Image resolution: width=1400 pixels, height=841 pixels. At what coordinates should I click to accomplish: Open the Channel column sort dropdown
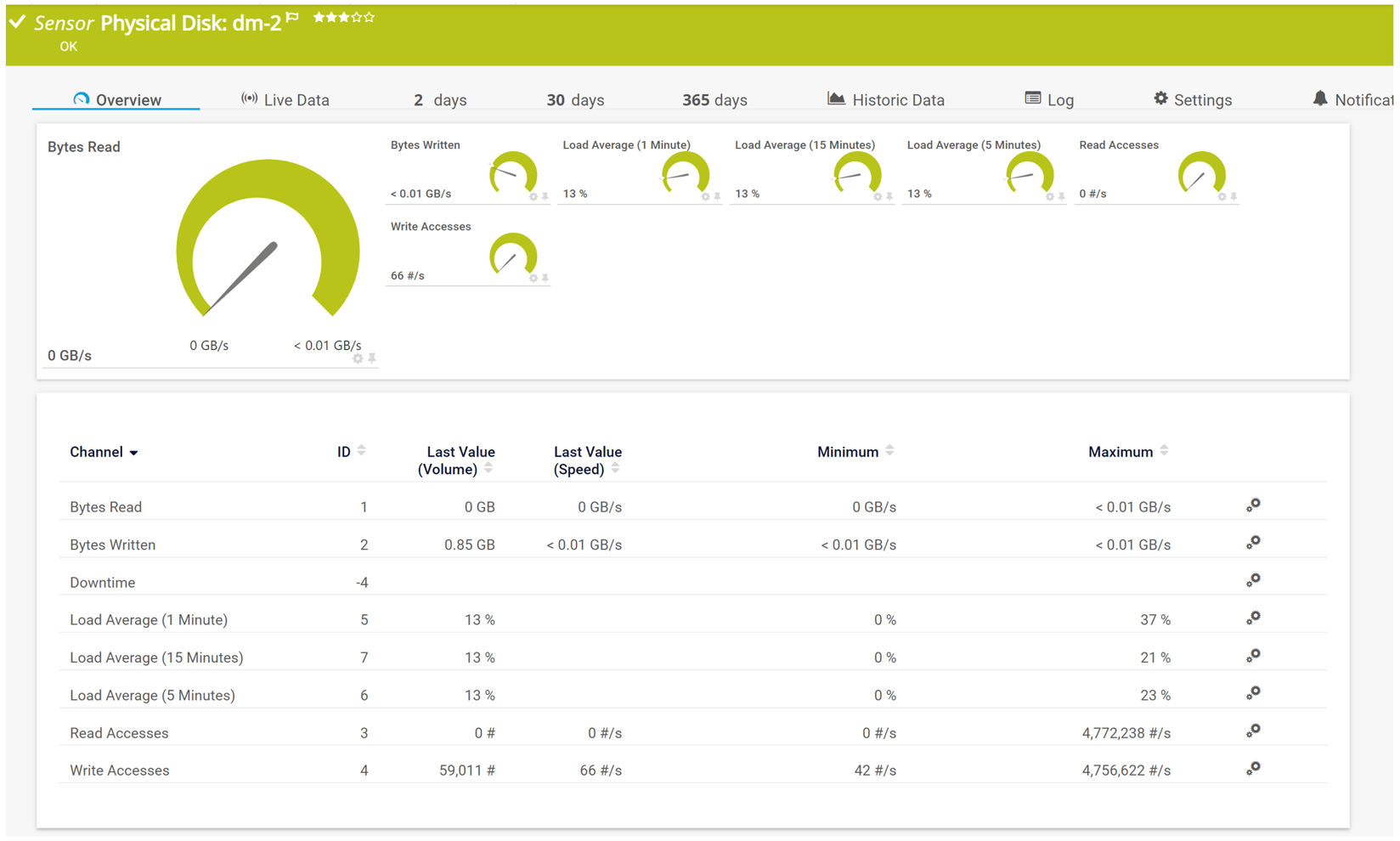134,453
